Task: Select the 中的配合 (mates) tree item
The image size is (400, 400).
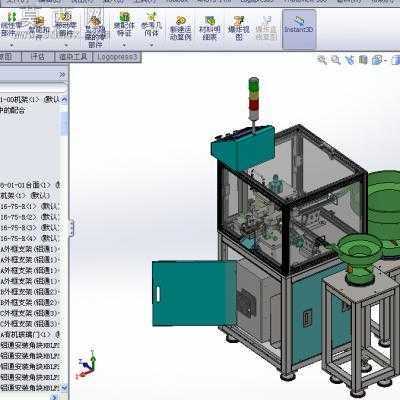Action: pos(12,110)
